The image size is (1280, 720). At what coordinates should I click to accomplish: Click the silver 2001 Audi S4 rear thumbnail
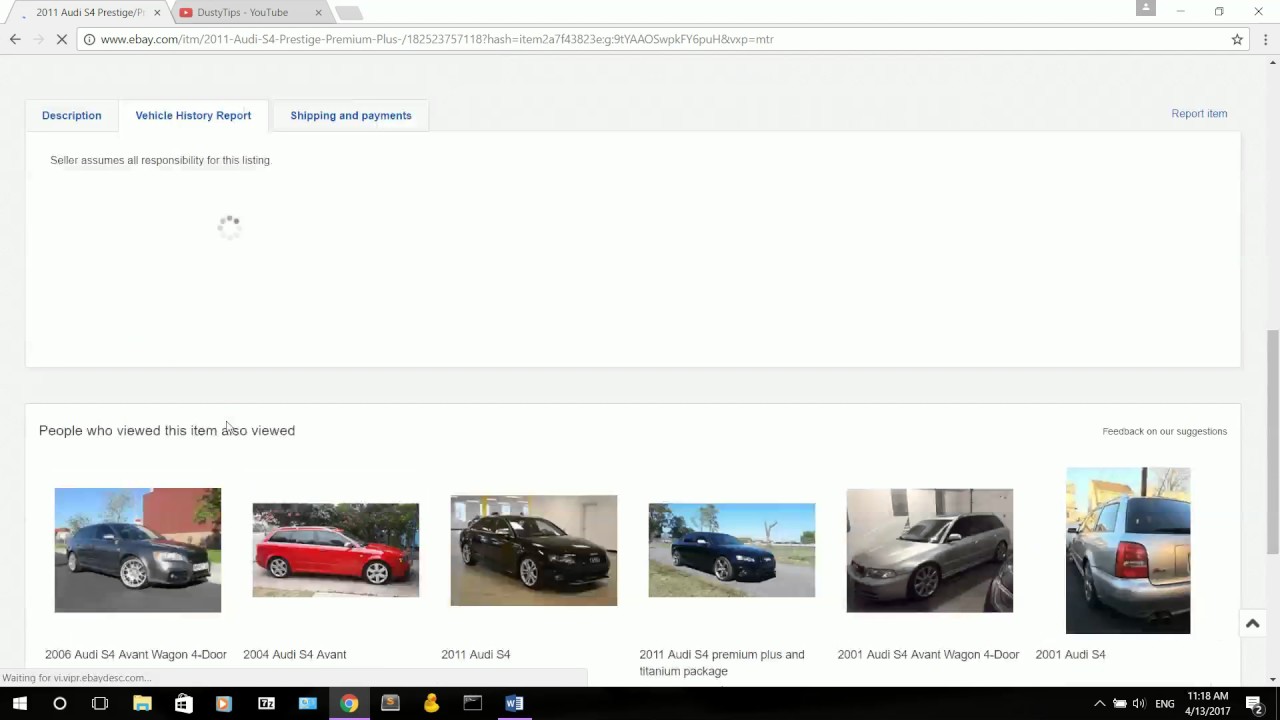(x=1128, y=550)
